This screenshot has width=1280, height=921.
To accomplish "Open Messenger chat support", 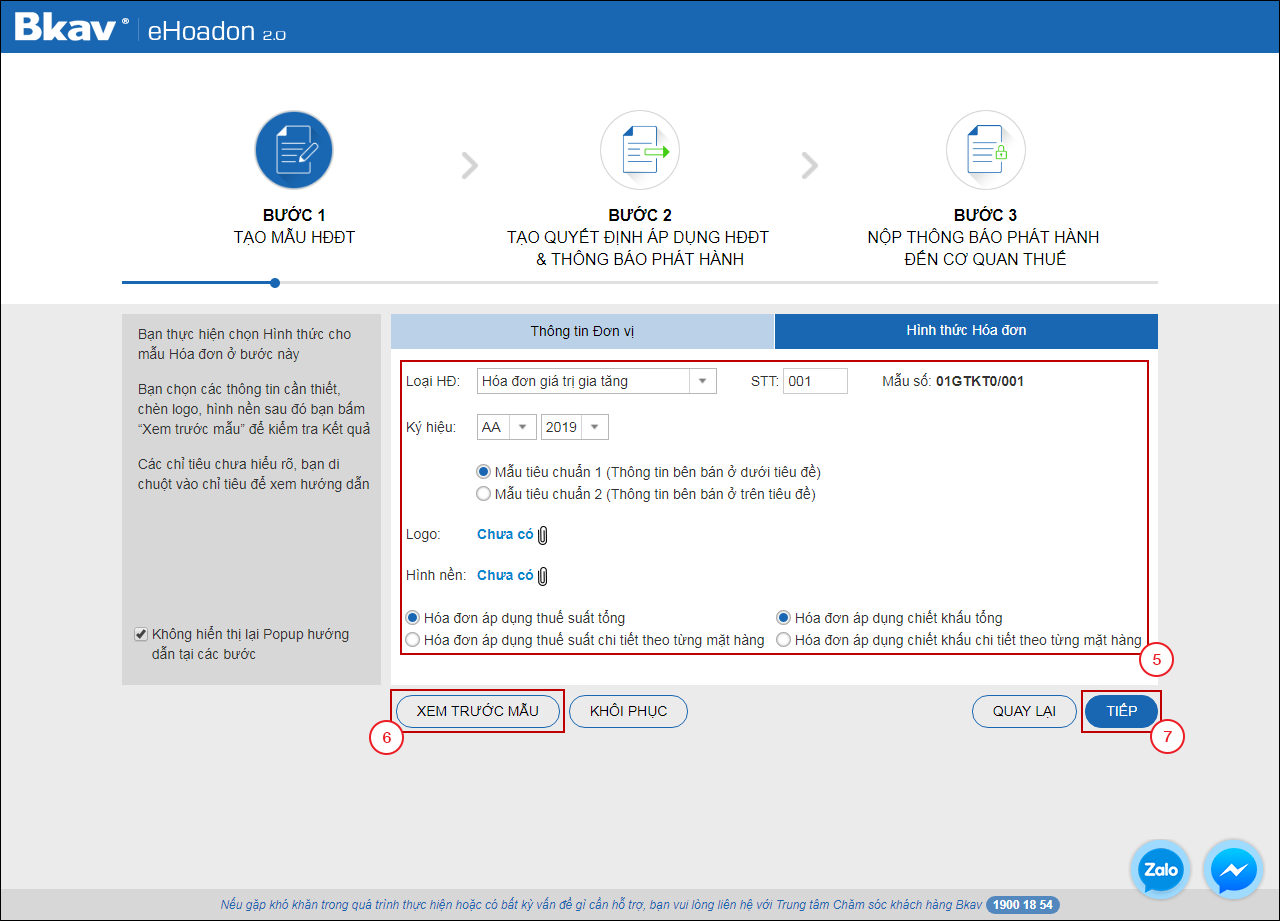I will point(1234,870).
